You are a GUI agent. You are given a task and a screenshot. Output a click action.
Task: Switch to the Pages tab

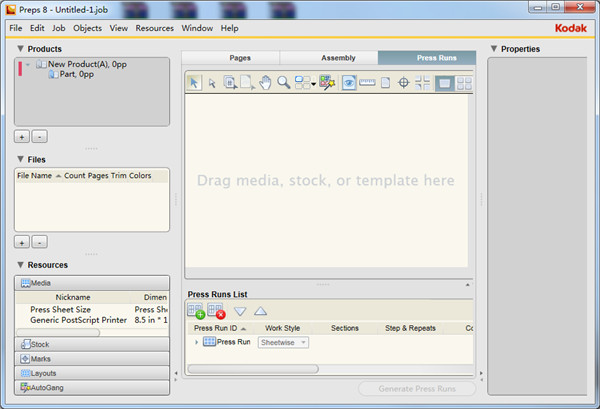(x=231, y=58)
